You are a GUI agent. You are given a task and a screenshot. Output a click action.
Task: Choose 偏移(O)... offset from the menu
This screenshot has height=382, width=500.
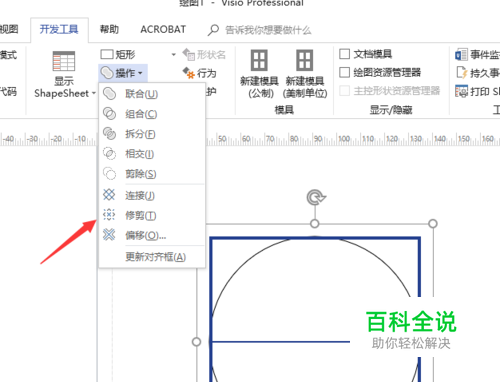click(152, 235)
